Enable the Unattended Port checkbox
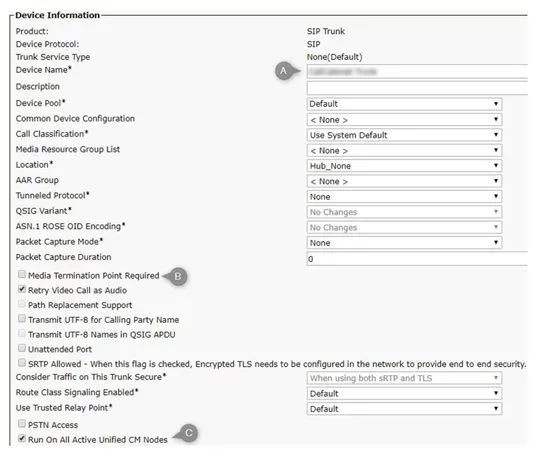538x457 pixels. [22, 348]
